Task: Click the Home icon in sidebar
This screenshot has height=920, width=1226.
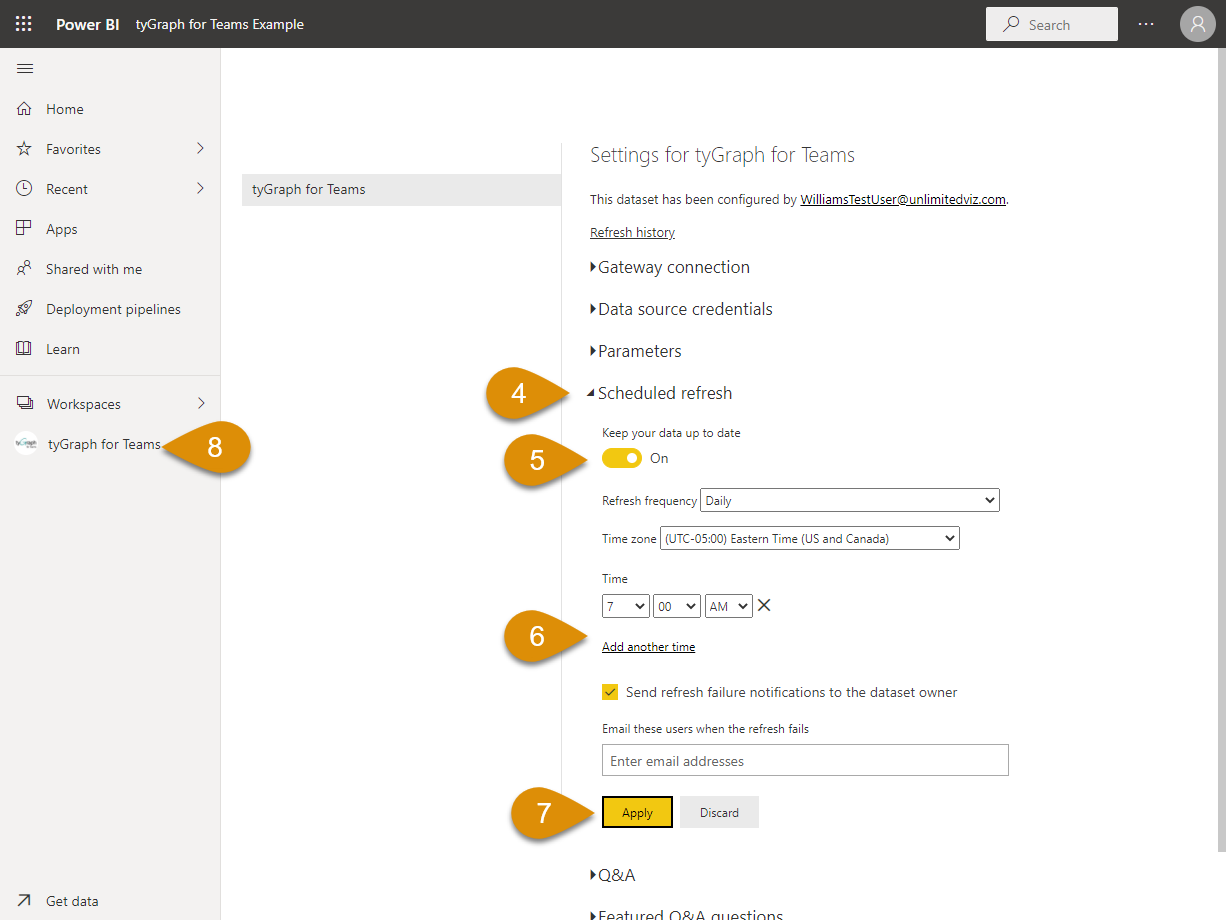Action: tap(25, 109)
